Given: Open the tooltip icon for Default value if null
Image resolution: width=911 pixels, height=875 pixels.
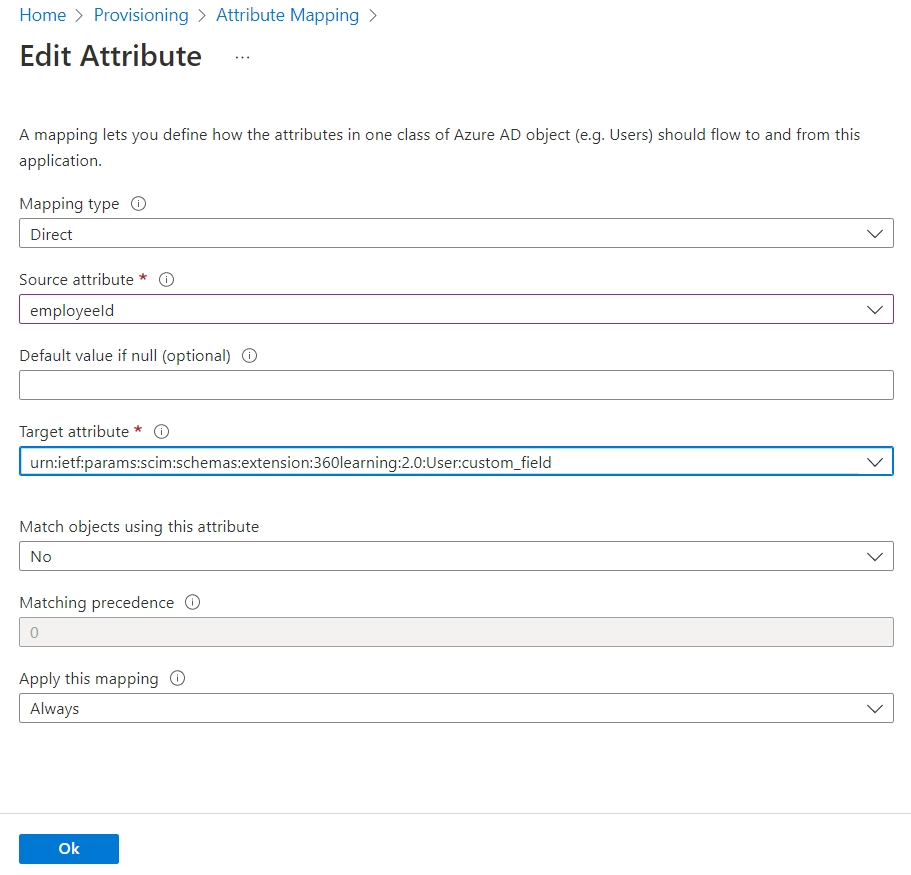Looking at the screenshot, I should (x=249, y=355).
